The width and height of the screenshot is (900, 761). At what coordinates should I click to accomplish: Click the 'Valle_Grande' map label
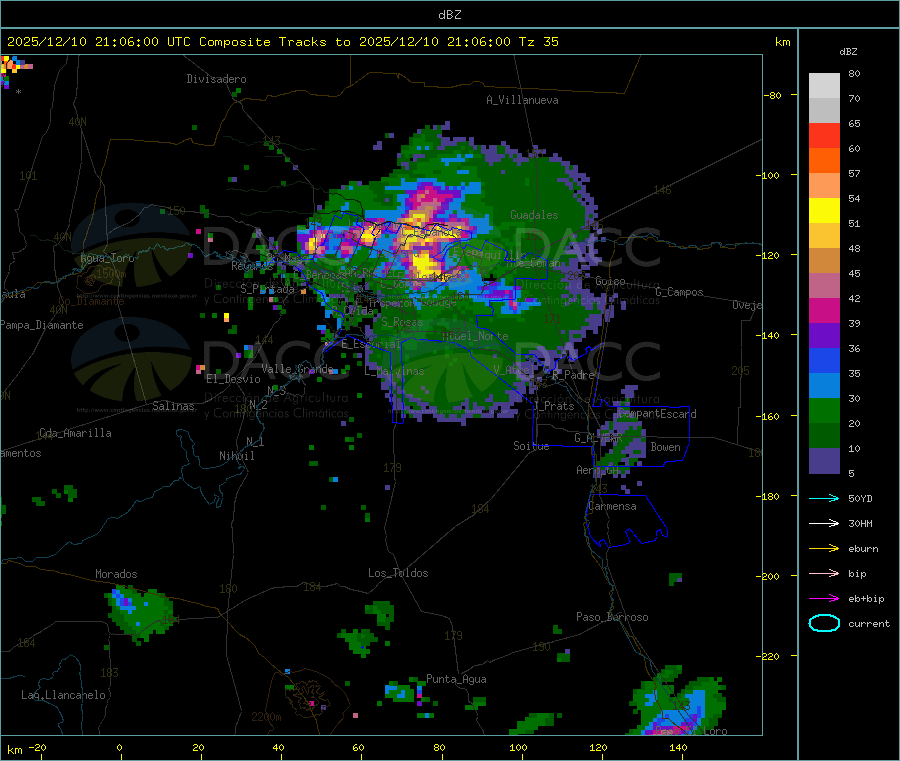(x=297, y=368)
